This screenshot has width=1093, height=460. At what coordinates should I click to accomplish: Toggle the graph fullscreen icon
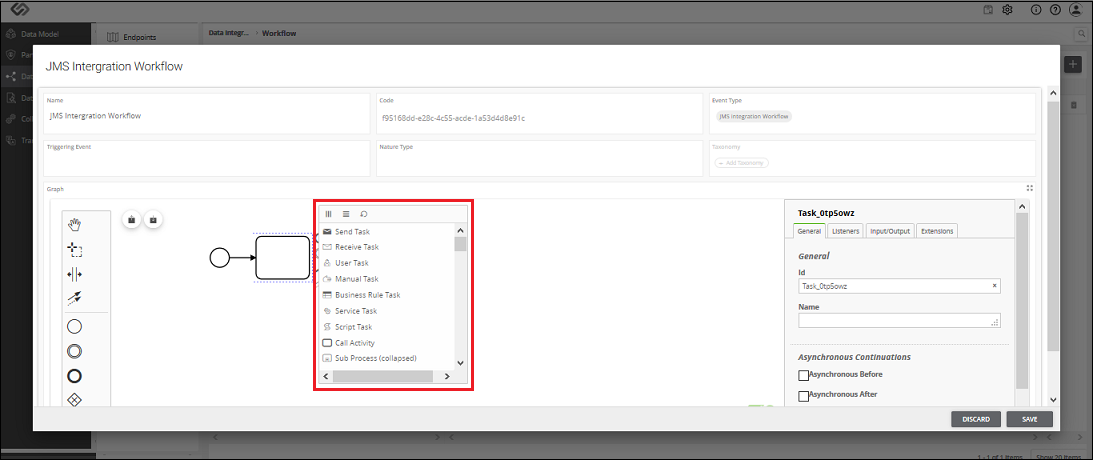1030,188
